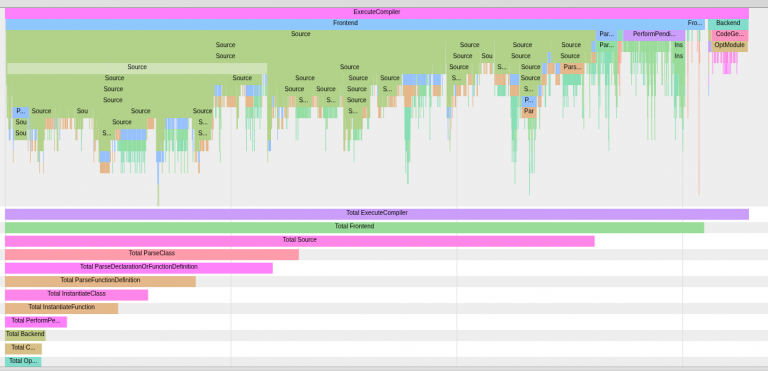Select the Total Source summary bar
This screenshot has width=768, height=371.
point(300,241)
